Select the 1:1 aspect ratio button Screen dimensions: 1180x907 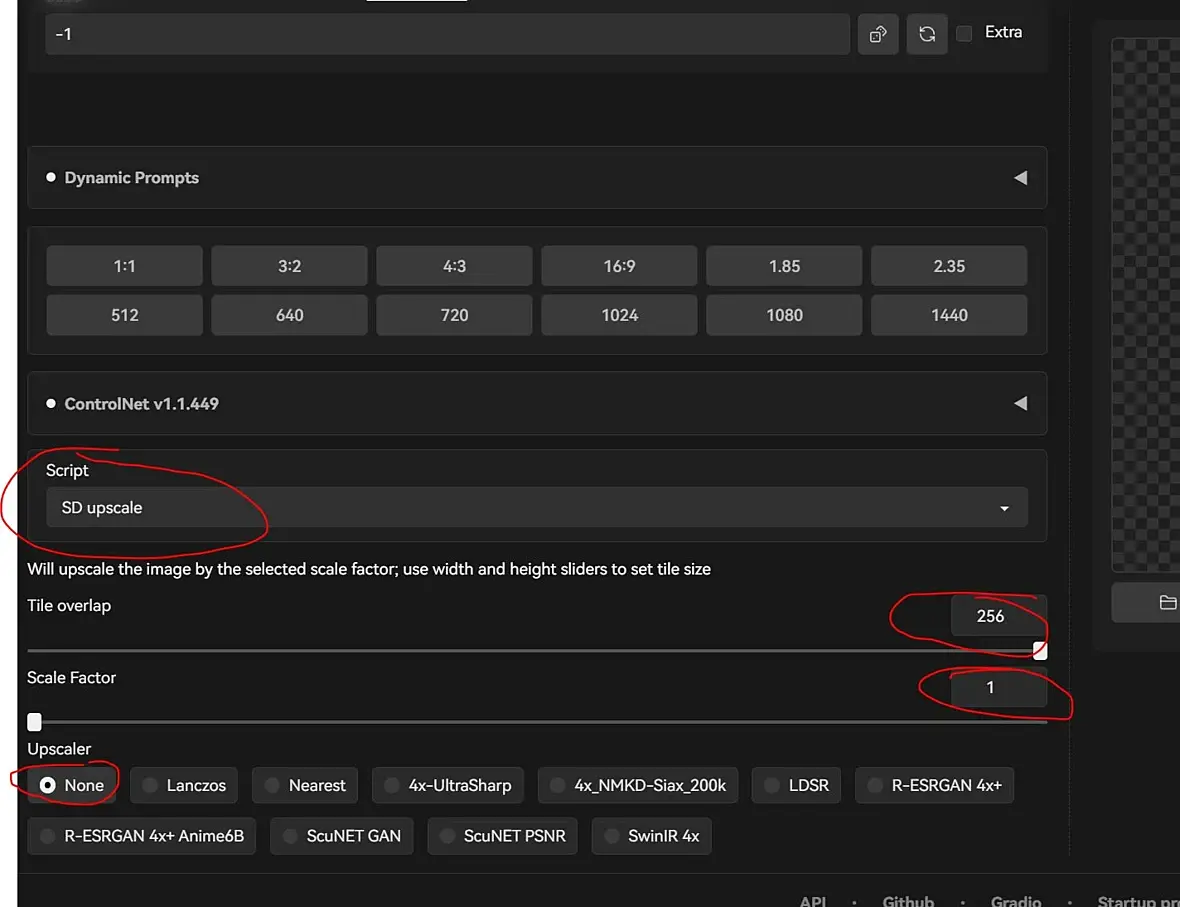point(124,266)
